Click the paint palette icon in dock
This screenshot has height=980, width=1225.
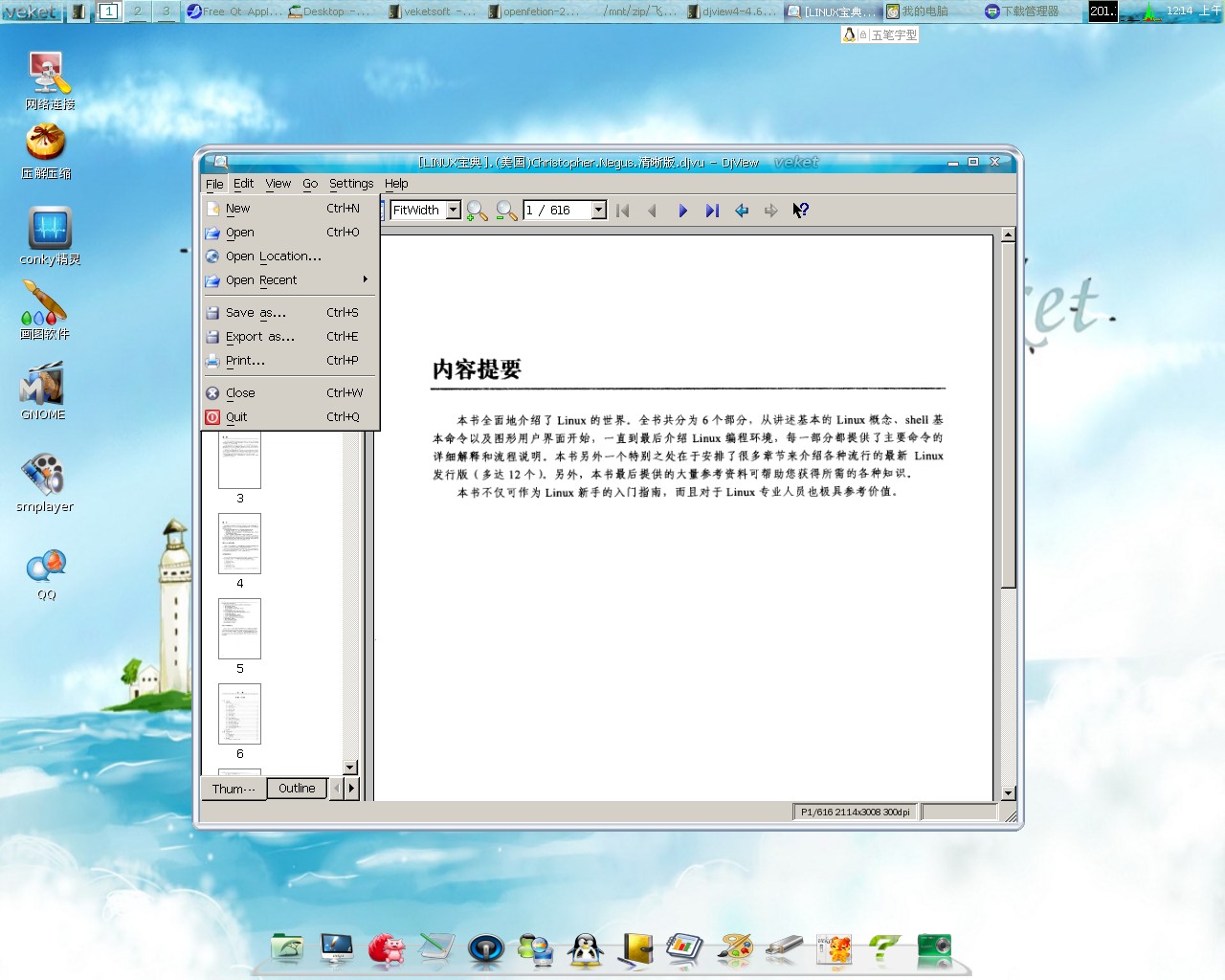(735, 949)
